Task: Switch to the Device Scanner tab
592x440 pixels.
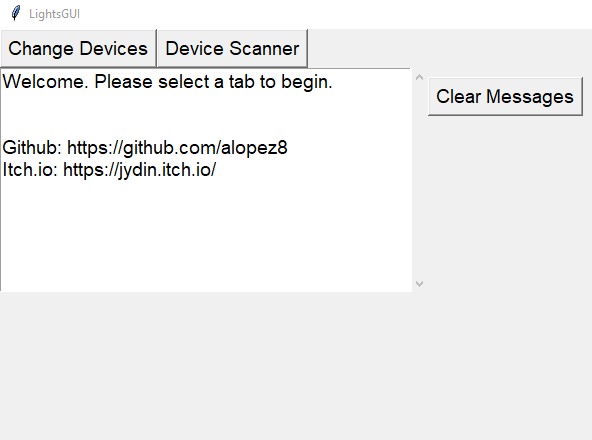Action: pyautogui.click(x=232, y=49)
